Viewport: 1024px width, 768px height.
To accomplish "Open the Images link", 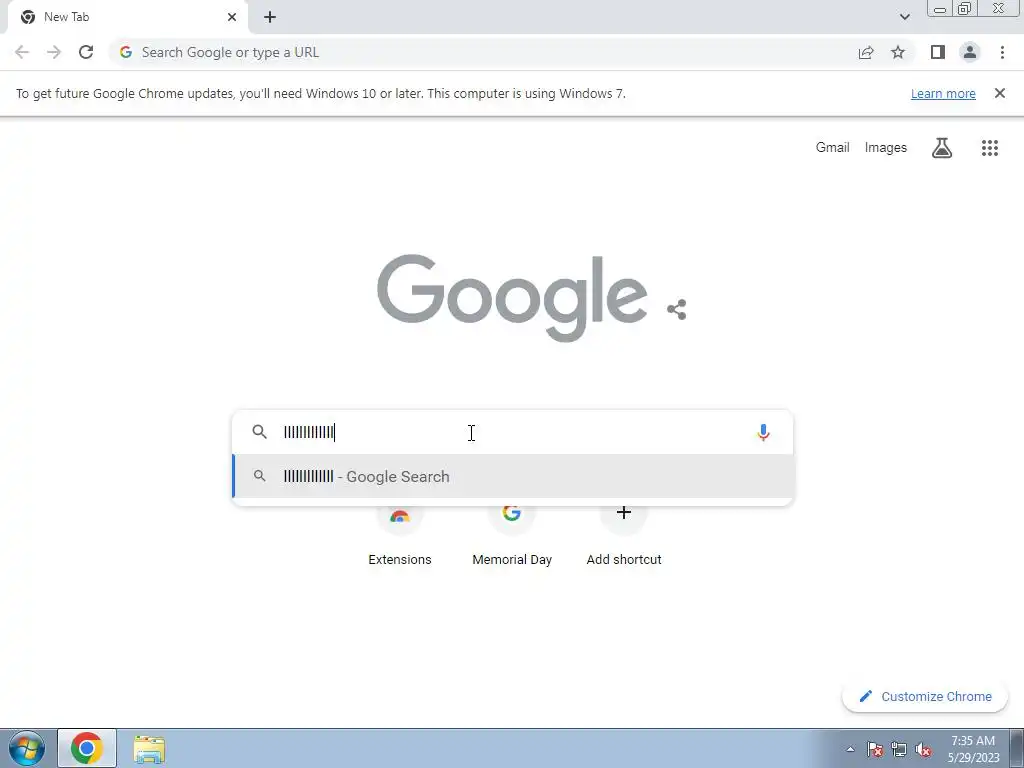I will pyautogui.click(x=886, y=148).
